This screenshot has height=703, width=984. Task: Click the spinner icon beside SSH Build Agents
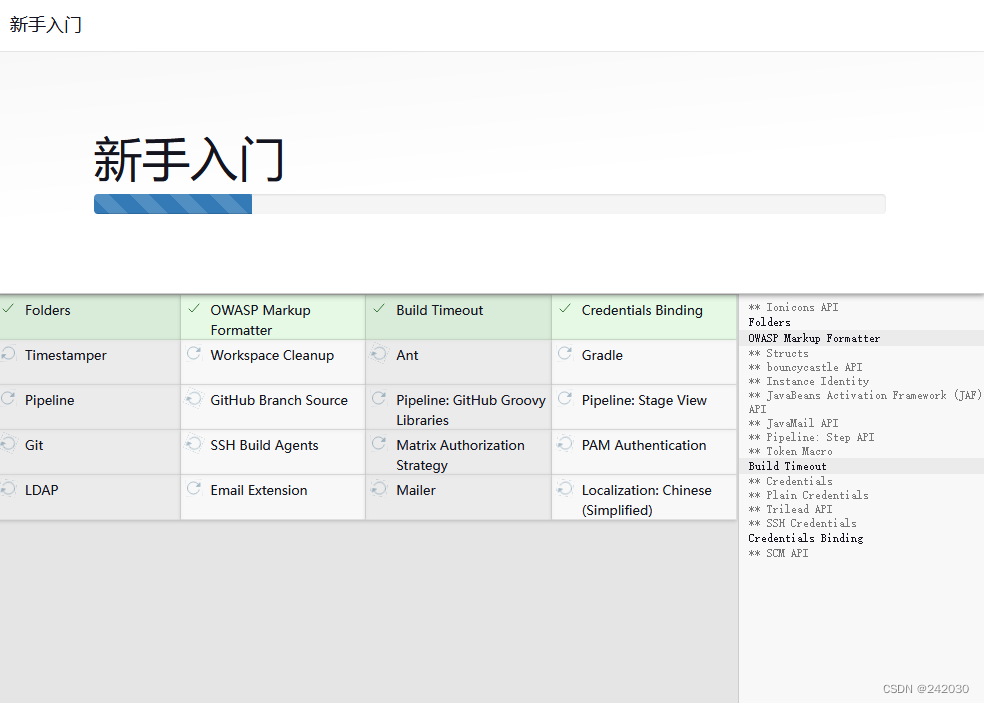[x=194, y=444]
